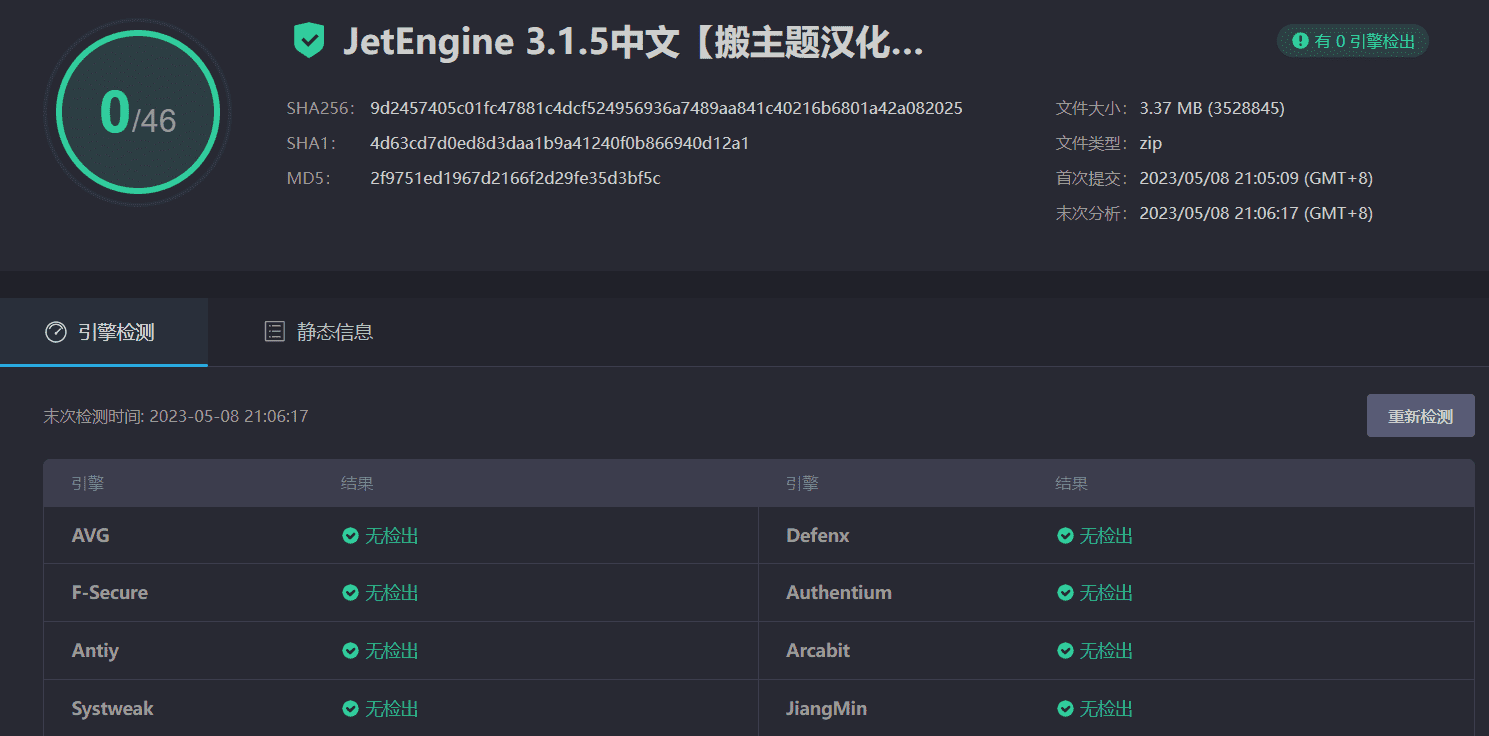
Task: Select the MD5 hash value 2f9751ed...
Action: 515,178
